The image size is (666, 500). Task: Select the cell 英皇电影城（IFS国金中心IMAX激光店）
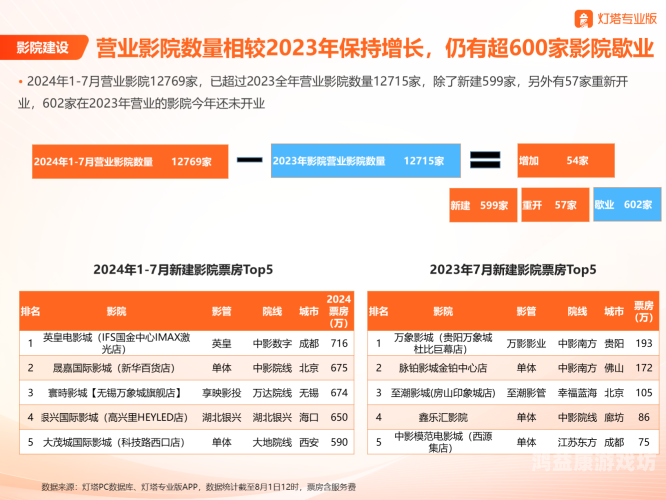[116, 343]
